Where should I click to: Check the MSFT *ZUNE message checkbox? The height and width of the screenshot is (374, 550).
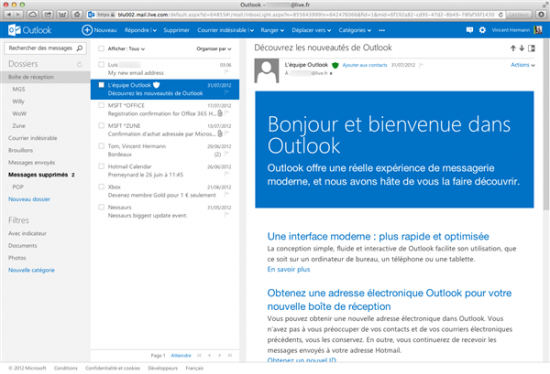click(x=101, y=126)
